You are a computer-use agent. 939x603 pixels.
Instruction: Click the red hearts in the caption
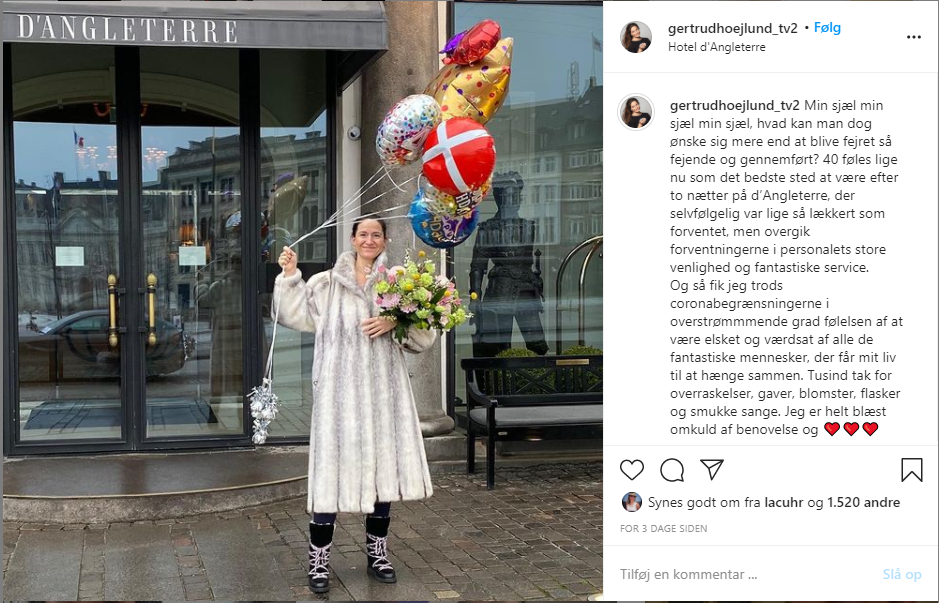tap(851, 429)
